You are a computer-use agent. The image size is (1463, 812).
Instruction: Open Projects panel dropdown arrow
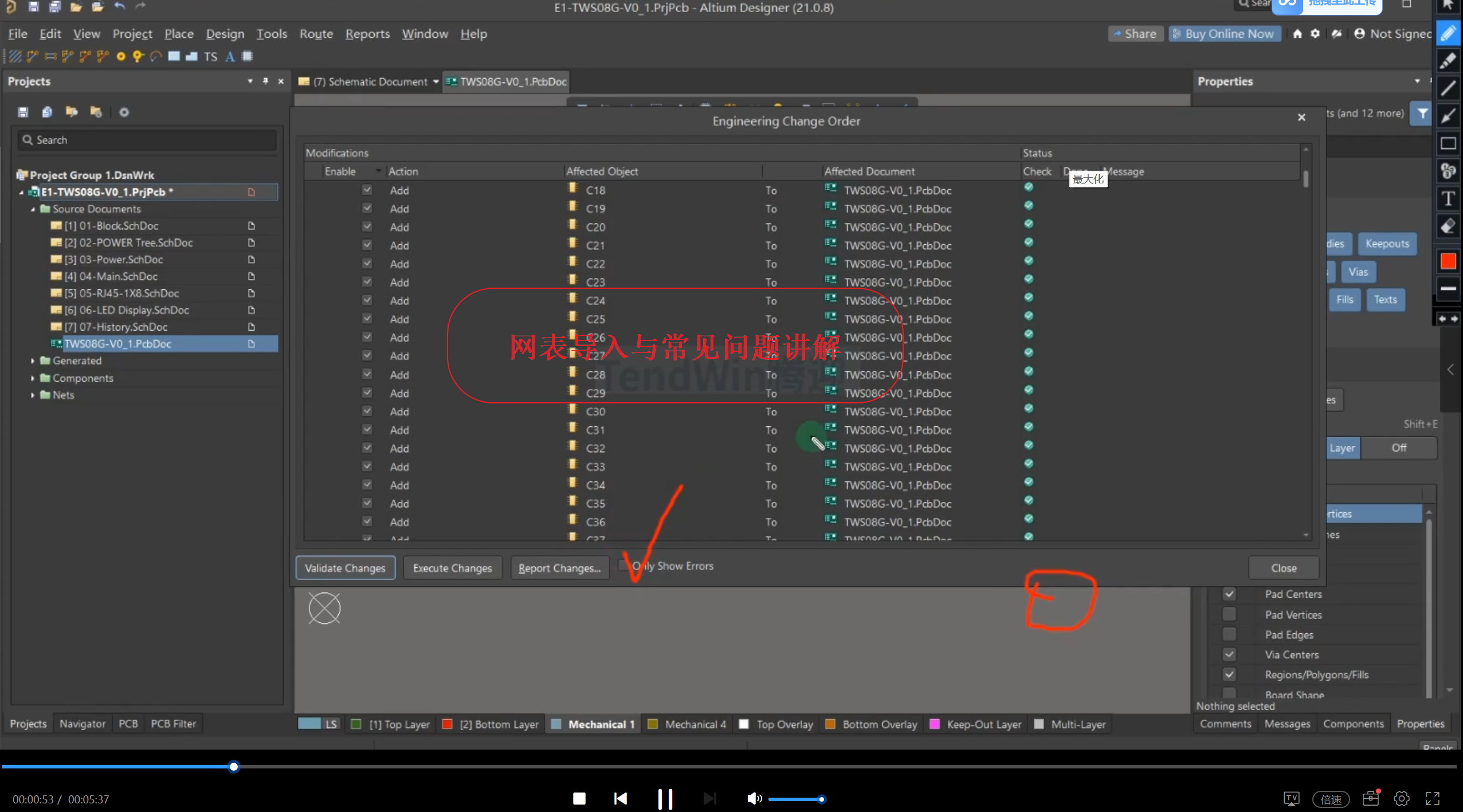pos(250,81)
